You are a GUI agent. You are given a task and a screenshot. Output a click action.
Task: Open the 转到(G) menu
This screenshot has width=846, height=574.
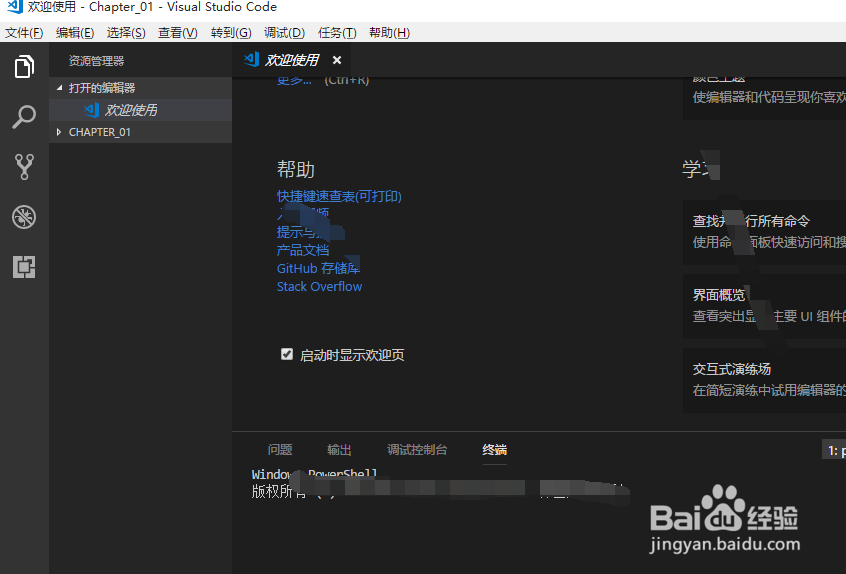[231, 33]
